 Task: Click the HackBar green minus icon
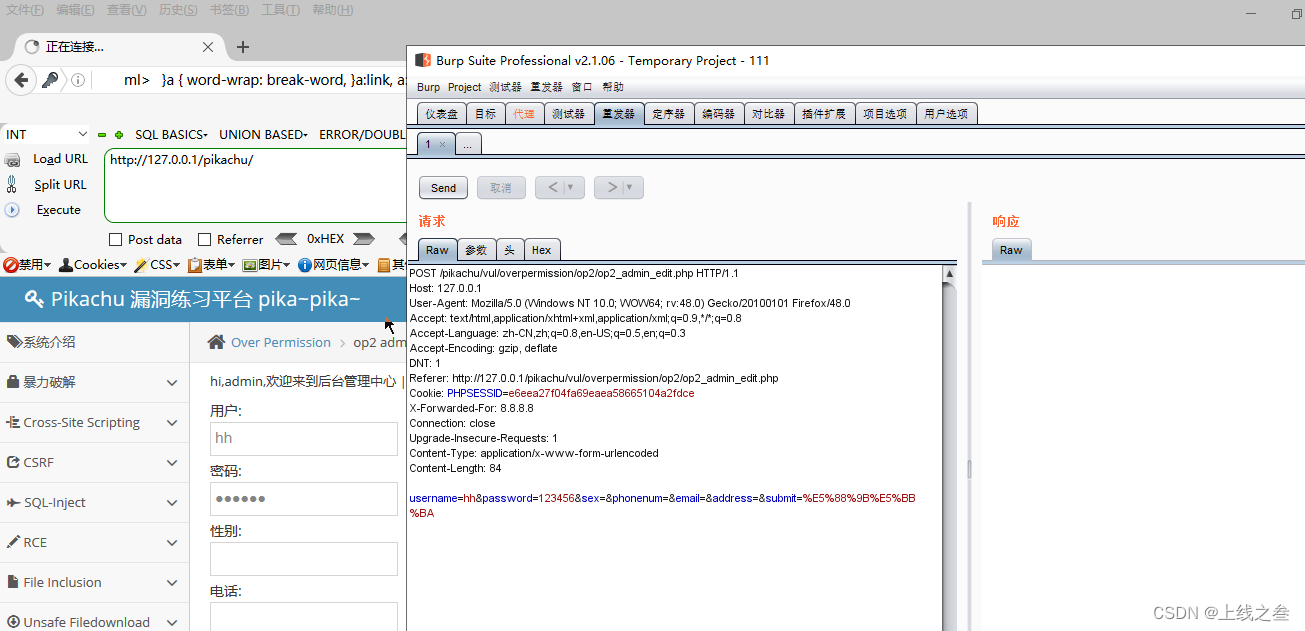click(101, 134)
